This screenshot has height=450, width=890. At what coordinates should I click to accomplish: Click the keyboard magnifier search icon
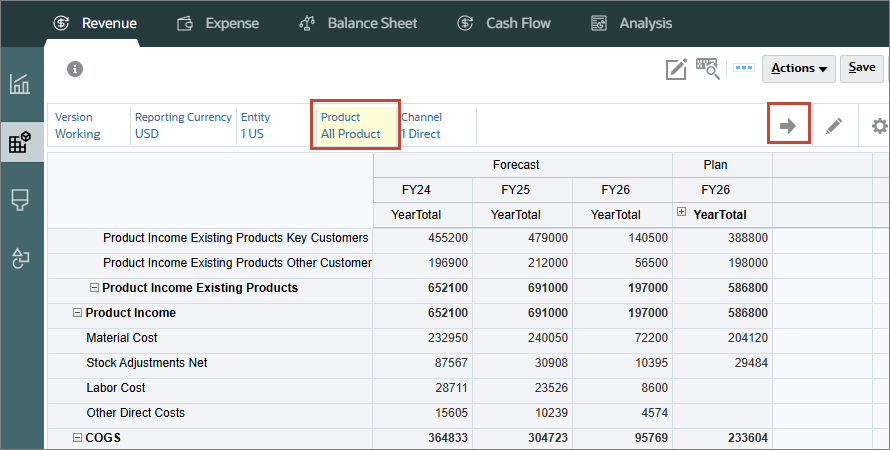click(x=708, y=69)
